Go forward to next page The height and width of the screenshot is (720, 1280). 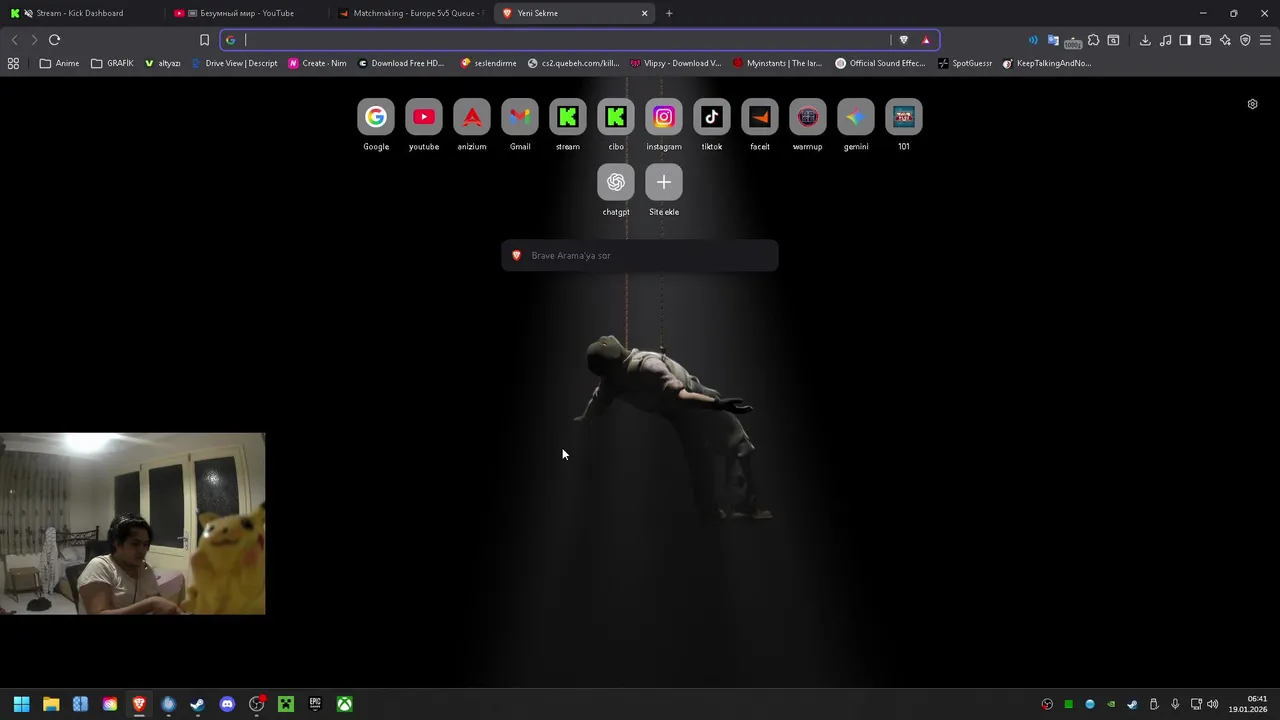[x=34, y=40]
